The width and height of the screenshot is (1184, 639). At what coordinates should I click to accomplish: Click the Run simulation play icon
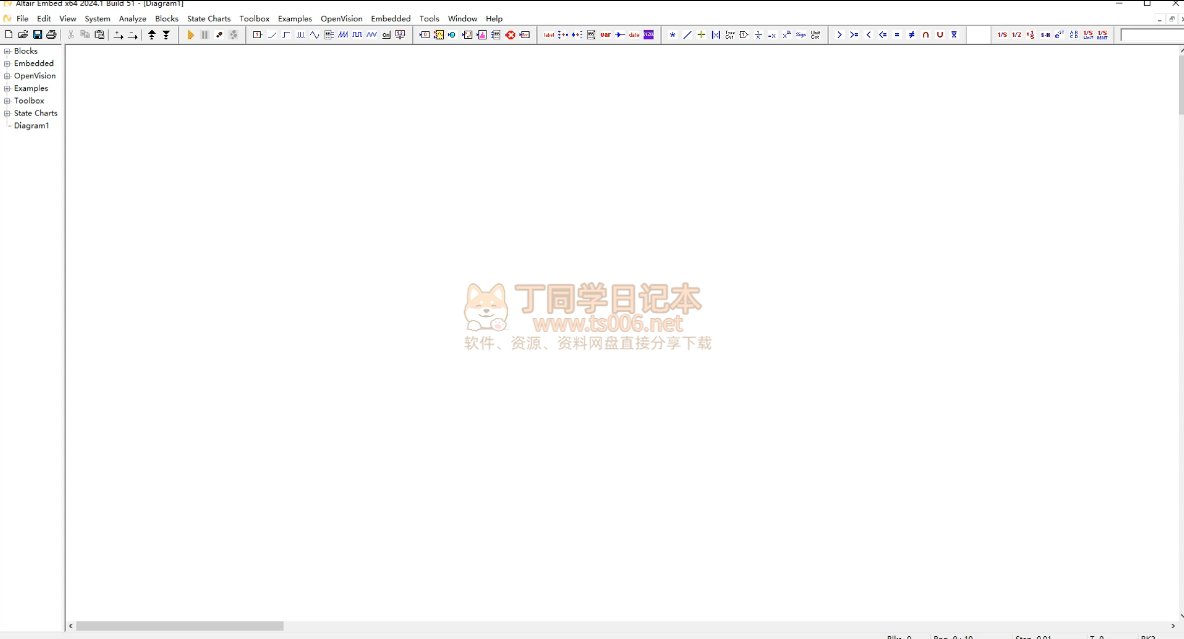coord(190,35)
